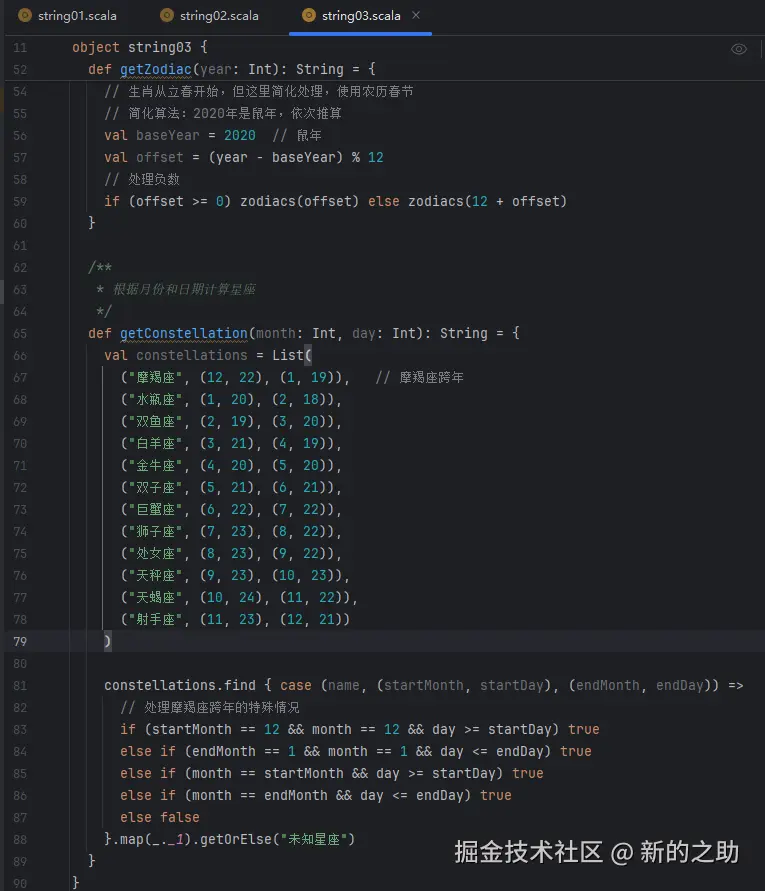Image resolution: width=765 pixels, height=891 pixels.
Task: Click the "双鱼座" string literal
Action: pyautogui.click(x=155, y=422)
